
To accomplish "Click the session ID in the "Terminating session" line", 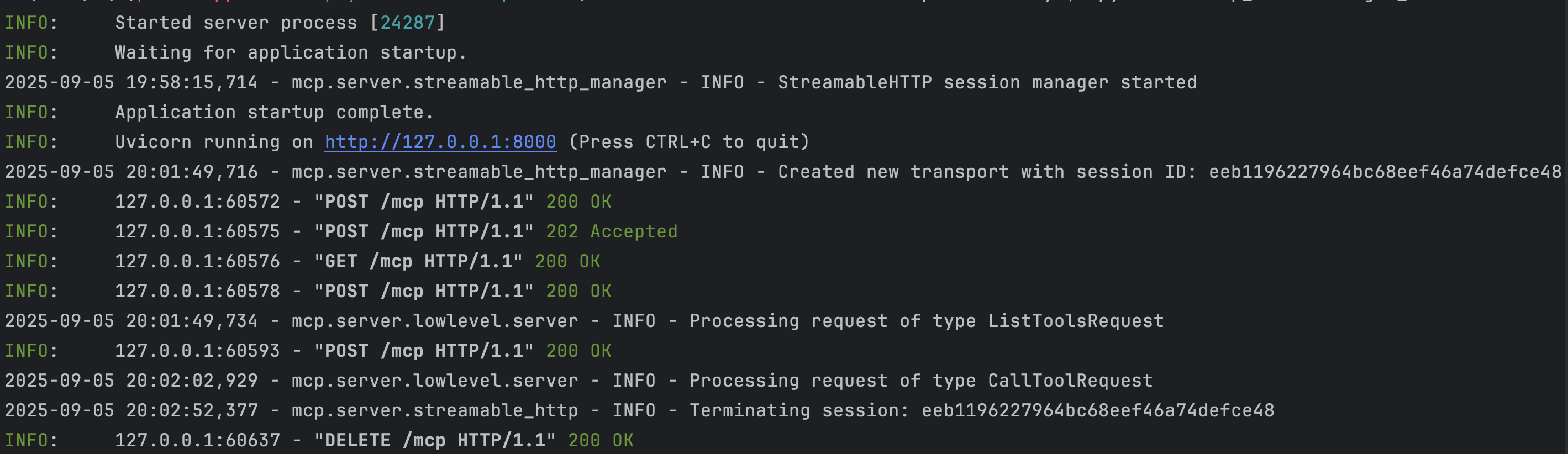I will [1097, 410].
